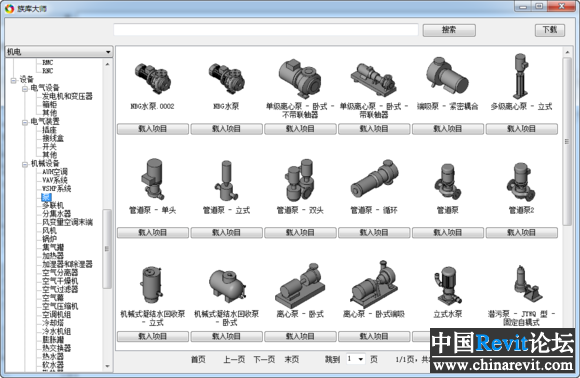Collapse the 电气设备 tree node
Screen dimensions: 580x378
[25, 88]
